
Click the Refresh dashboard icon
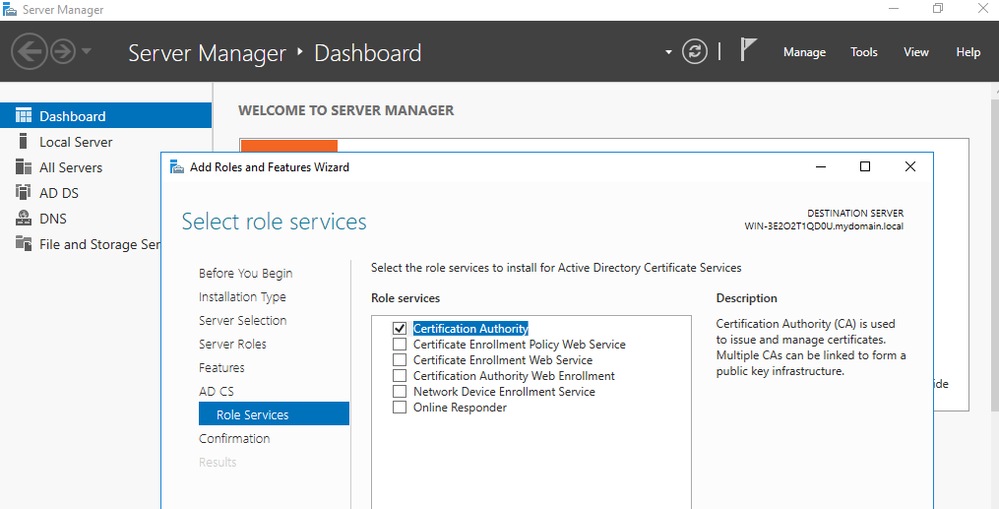[694, 52]
